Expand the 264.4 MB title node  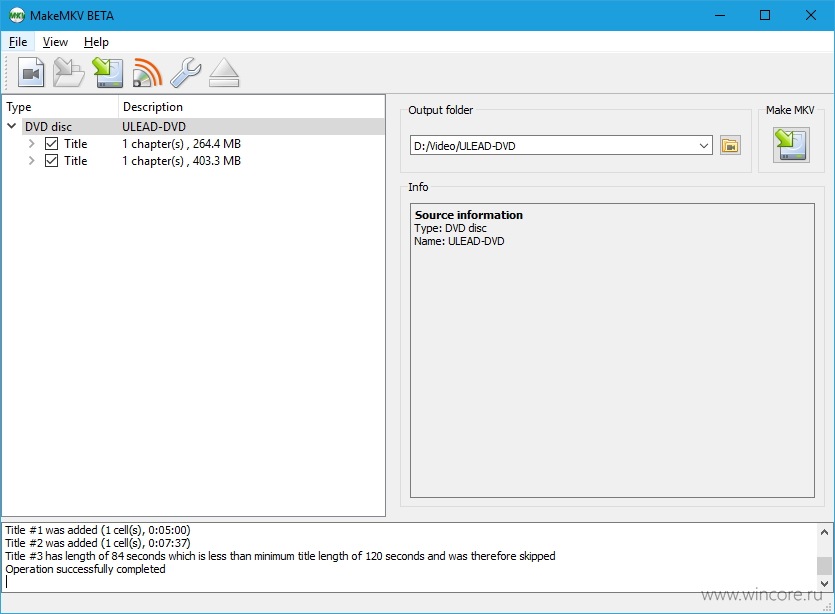(31, 144)
